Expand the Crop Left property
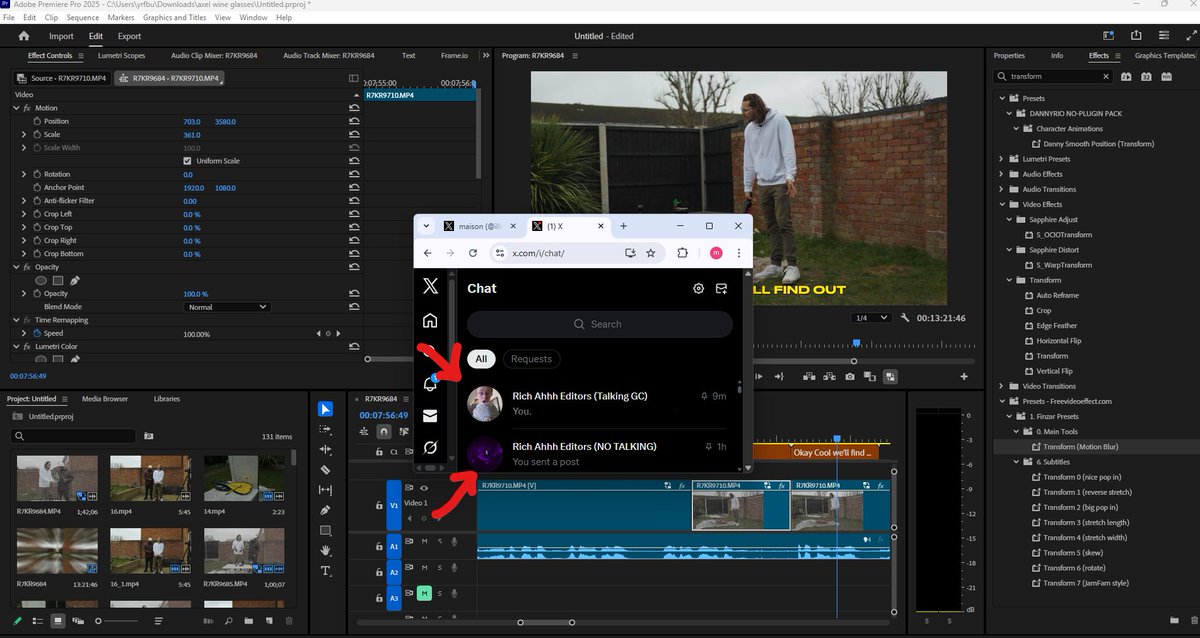This screenshot has height=638, width=1200. click(24, 214)
